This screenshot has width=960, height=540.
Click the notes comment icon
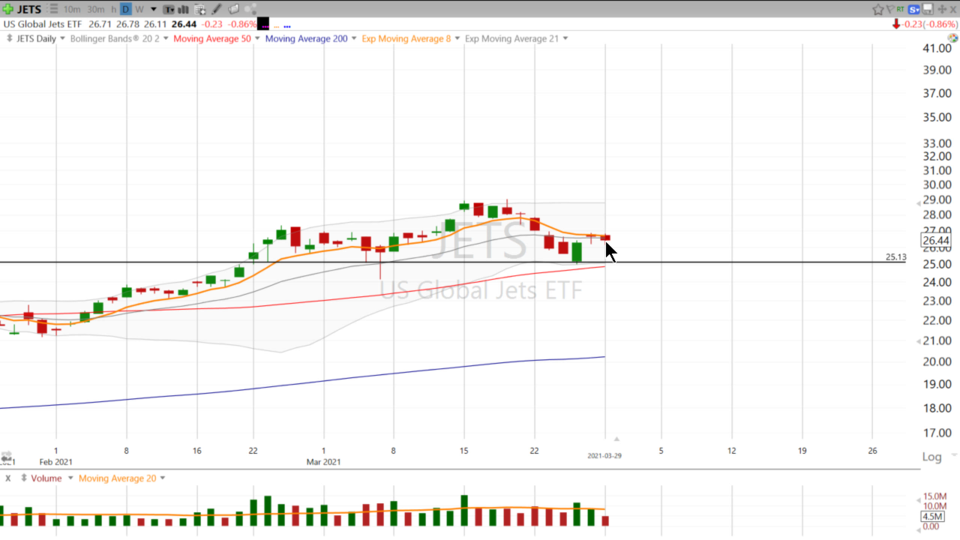point(233,9)
